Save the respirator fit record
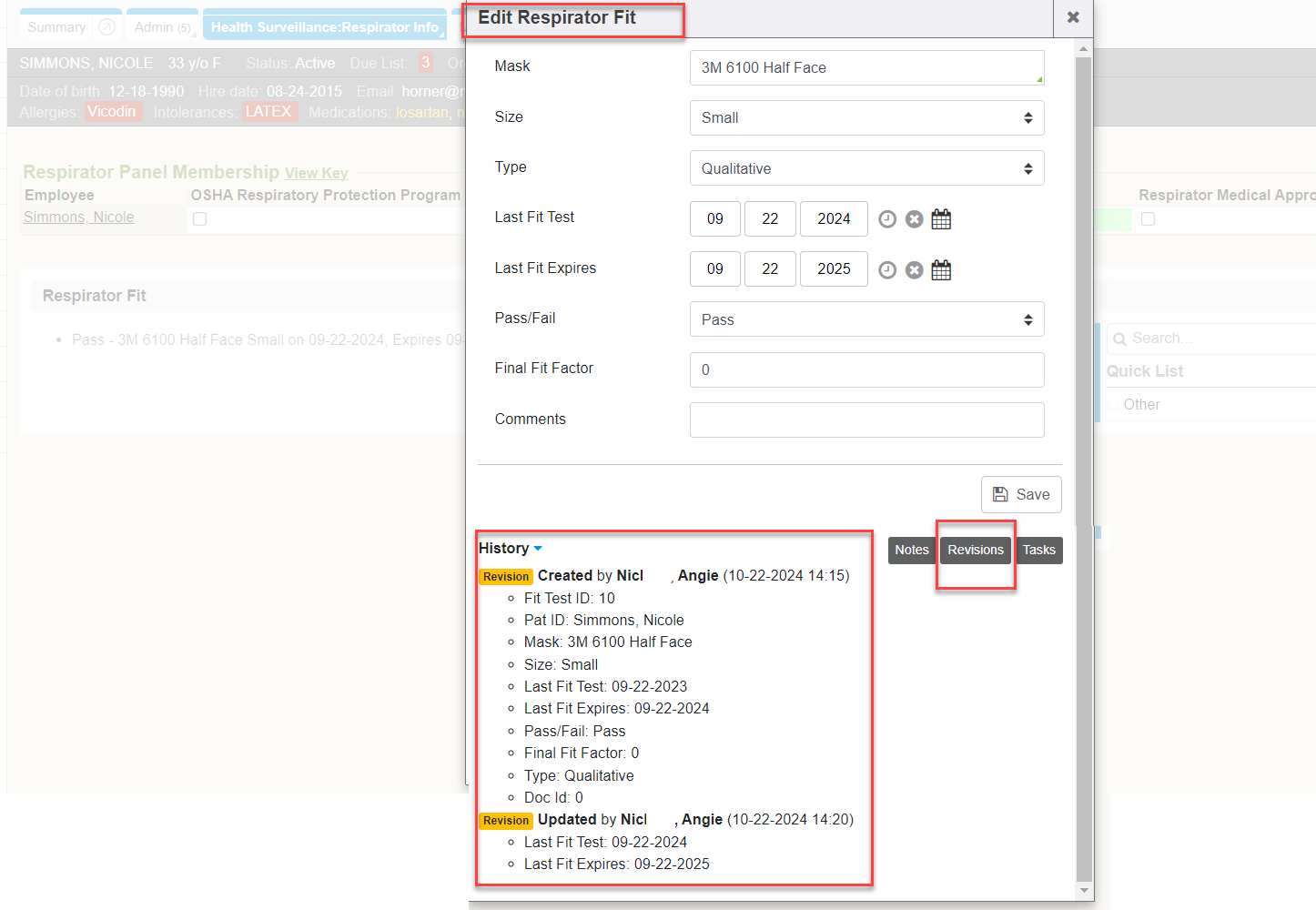 [1021, 494]
